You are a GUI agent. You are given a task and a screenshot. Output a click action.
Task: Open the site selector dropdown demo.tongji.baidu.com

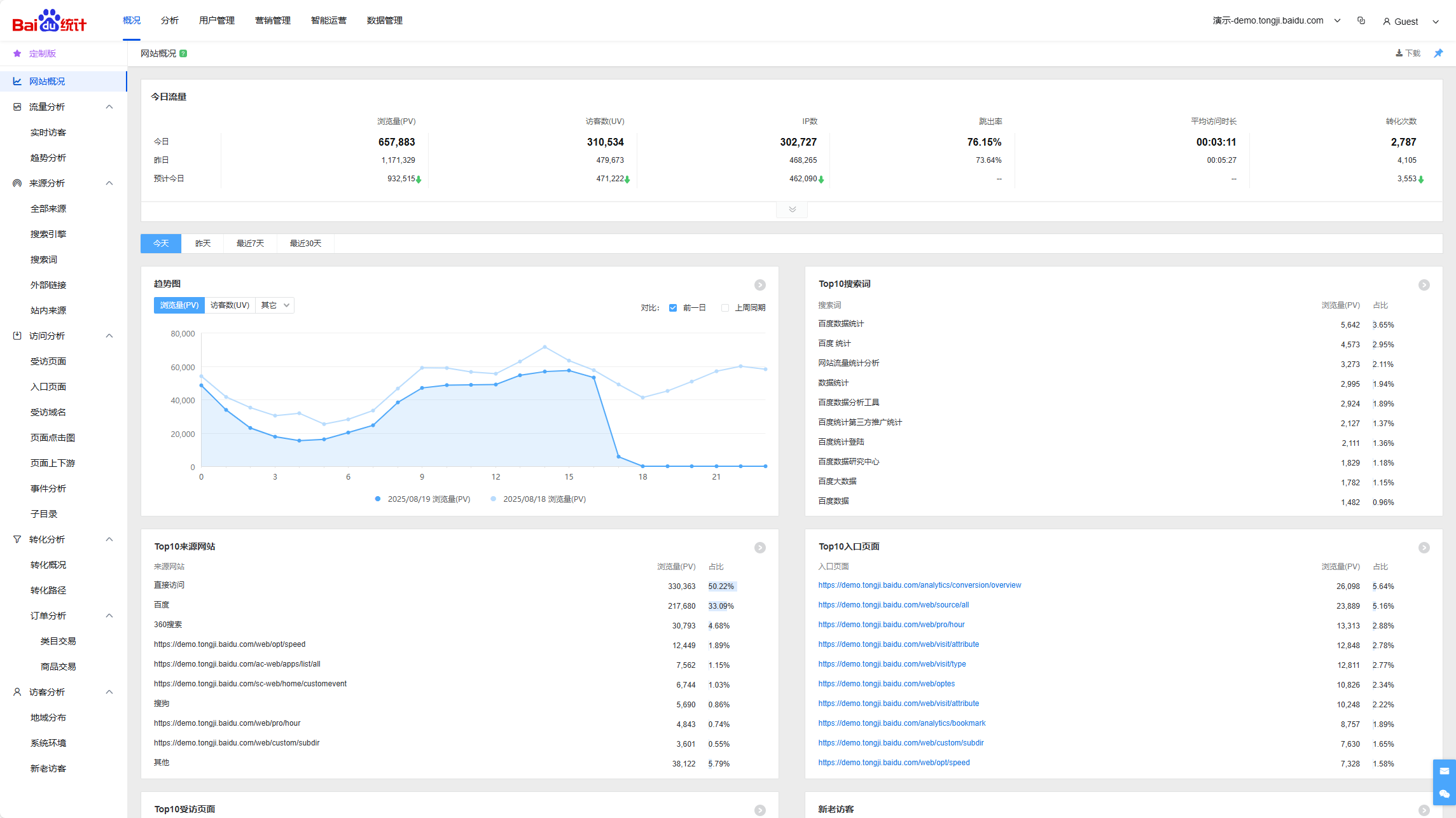point(1277,20)
